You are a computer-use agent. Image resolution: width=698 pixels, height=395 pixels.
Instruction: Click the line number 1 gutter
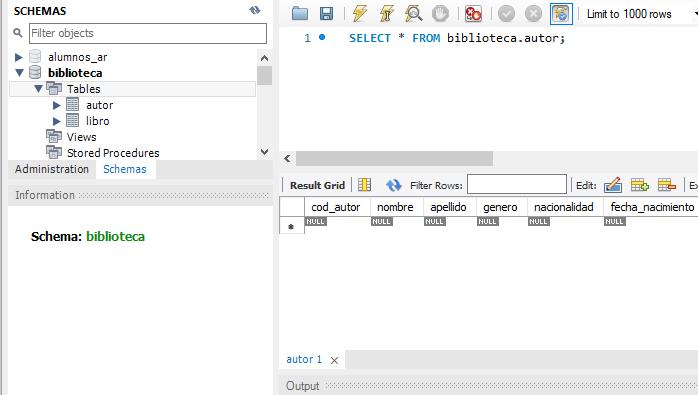[307, 38]
